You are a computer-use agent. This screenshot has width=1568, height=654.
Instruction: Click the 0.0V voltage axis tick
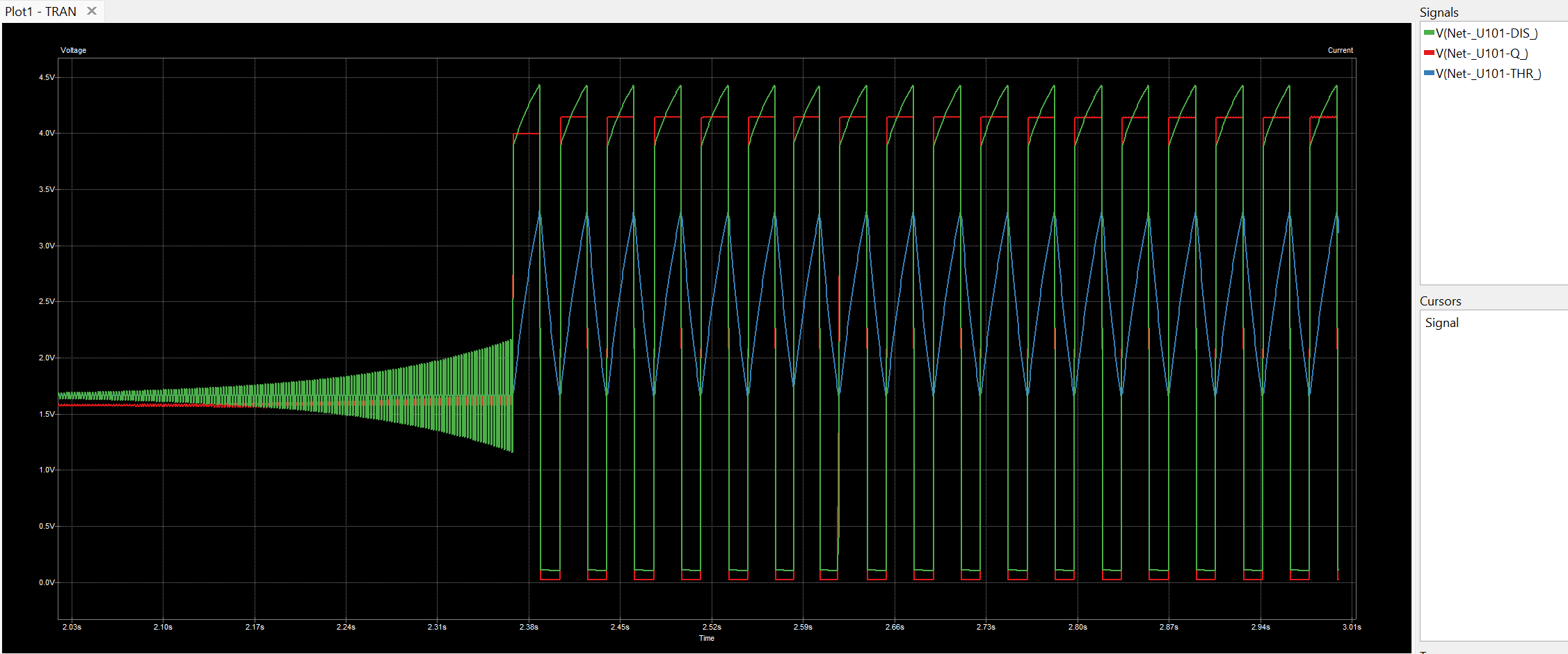pos(47,582)
